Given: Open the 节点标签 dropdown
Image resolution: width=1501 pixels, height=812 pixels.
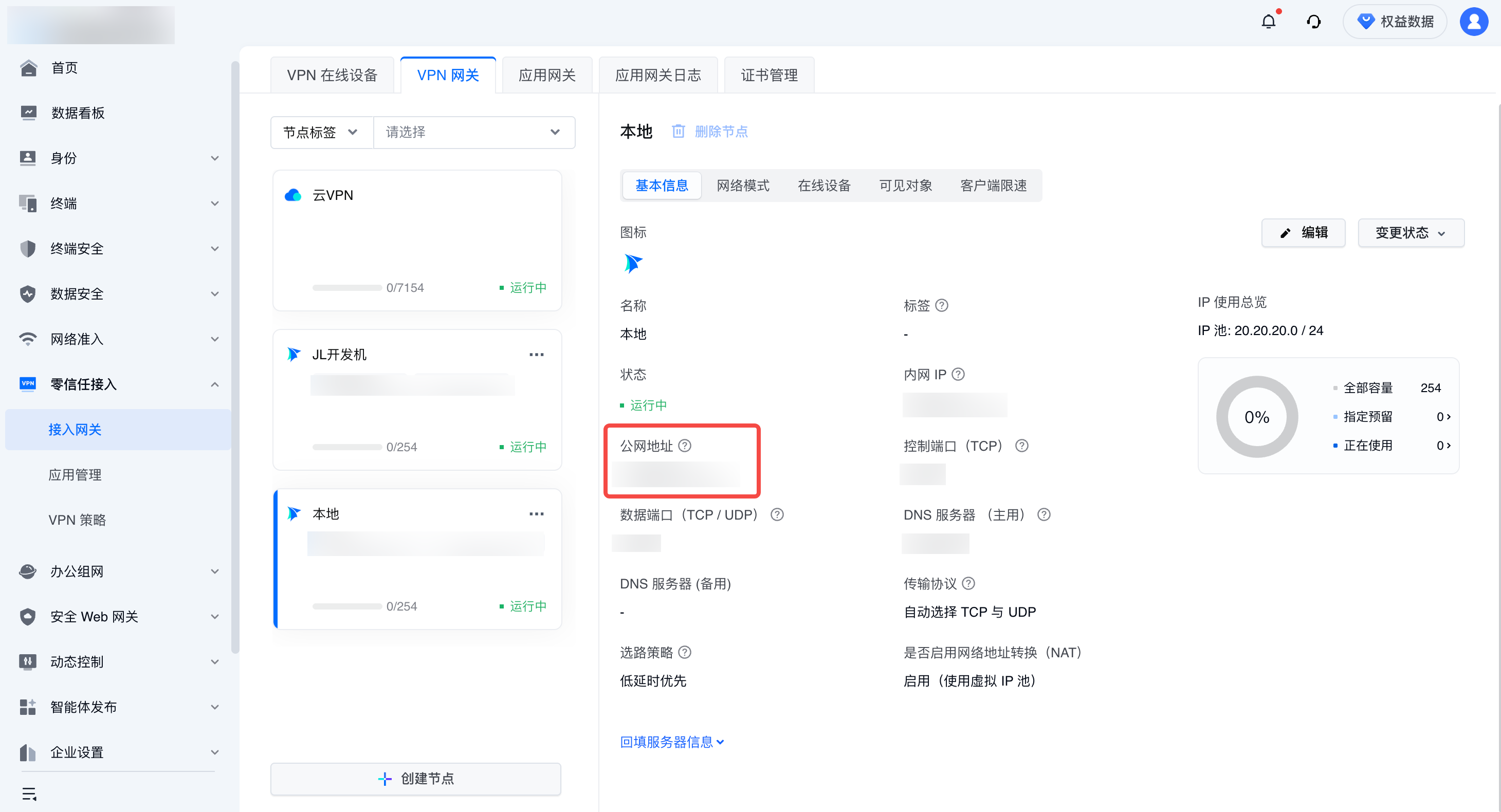Looking at the screenshot, I should pyautogui.click(x=320, y=132).
